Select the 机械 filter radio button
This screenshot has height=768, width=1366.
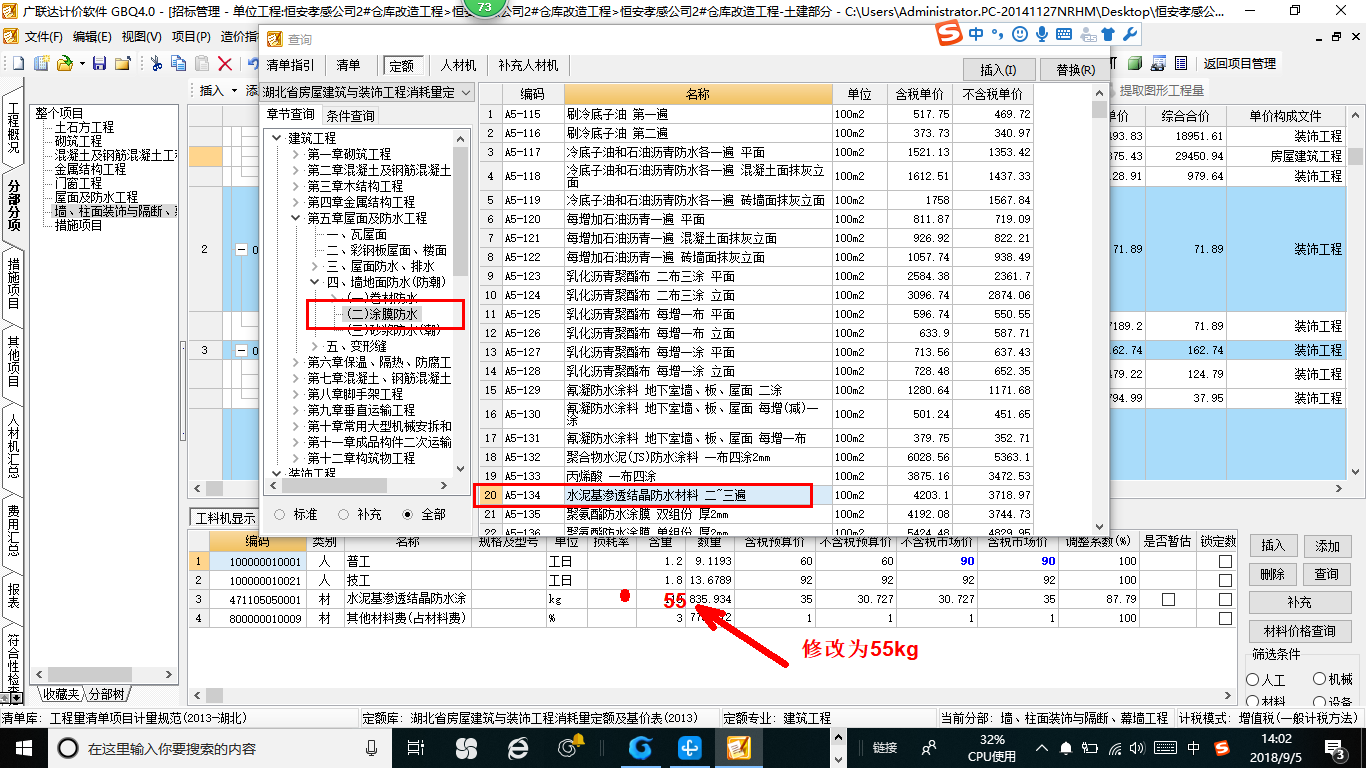1319,680
